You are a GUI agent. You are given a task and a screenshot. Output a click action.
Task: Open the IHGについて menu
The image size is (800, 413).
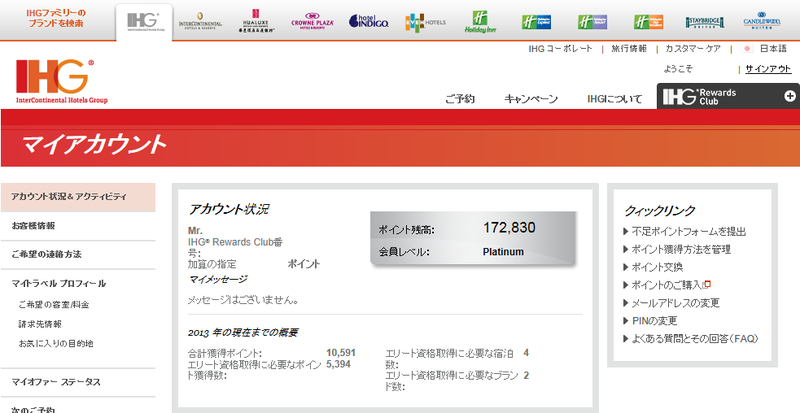point(615,99)
